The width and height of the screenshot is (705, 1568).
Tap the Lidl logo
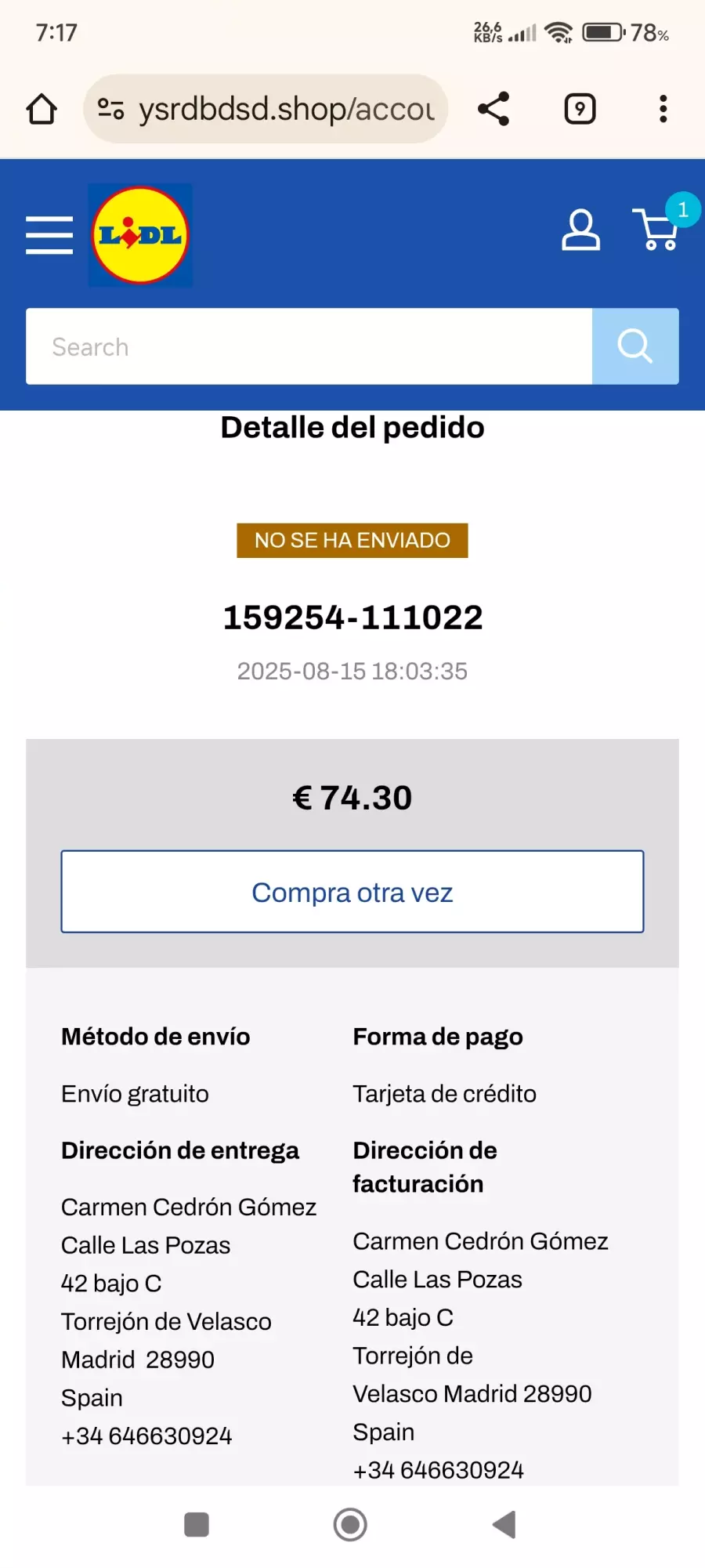pos(140,235)
